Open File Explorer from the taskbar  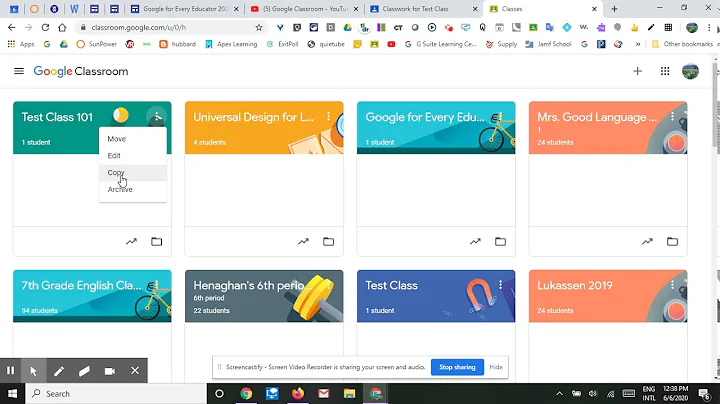pyautogui.click(x=349, y=393)
